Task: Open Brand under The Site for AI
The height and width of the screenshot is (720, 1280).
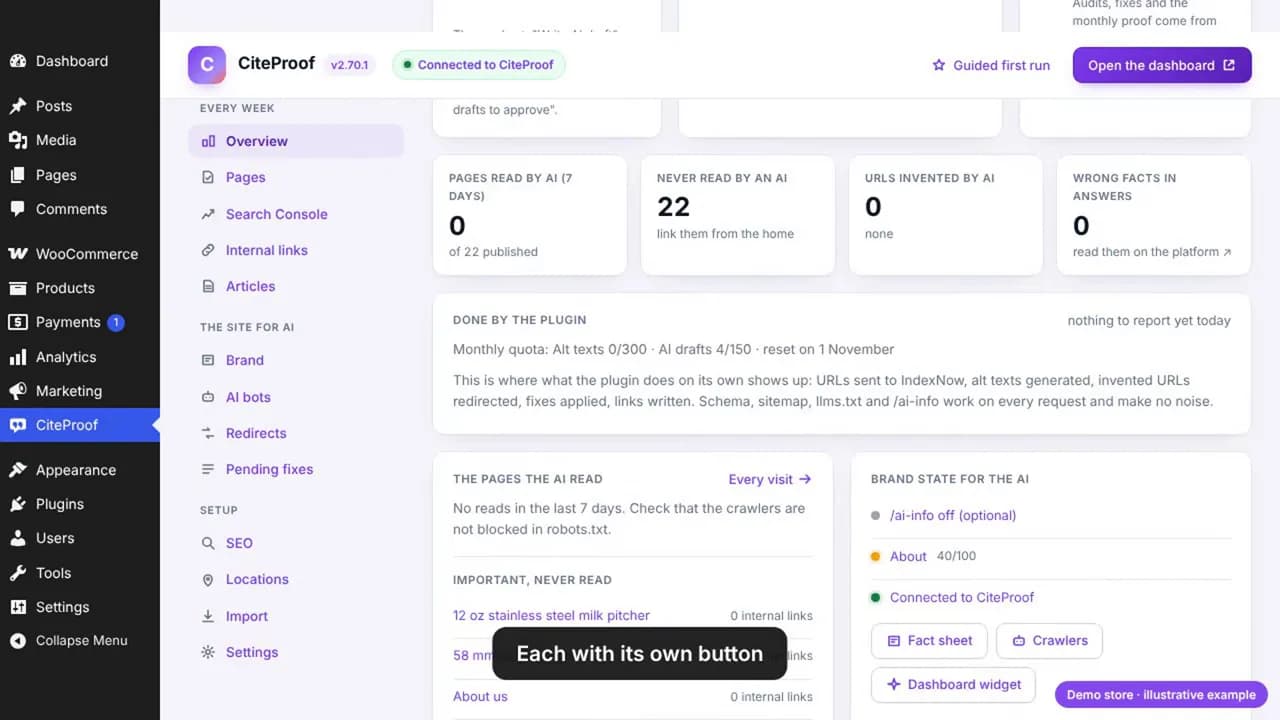Action: pos(296,360)
